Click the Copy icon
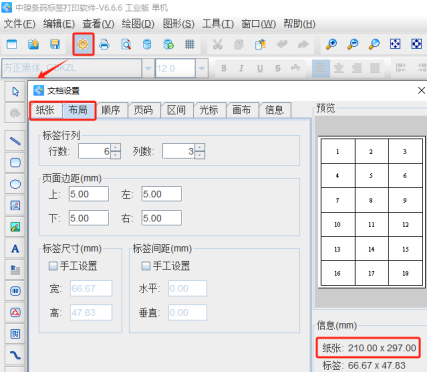 pos(239,44)
